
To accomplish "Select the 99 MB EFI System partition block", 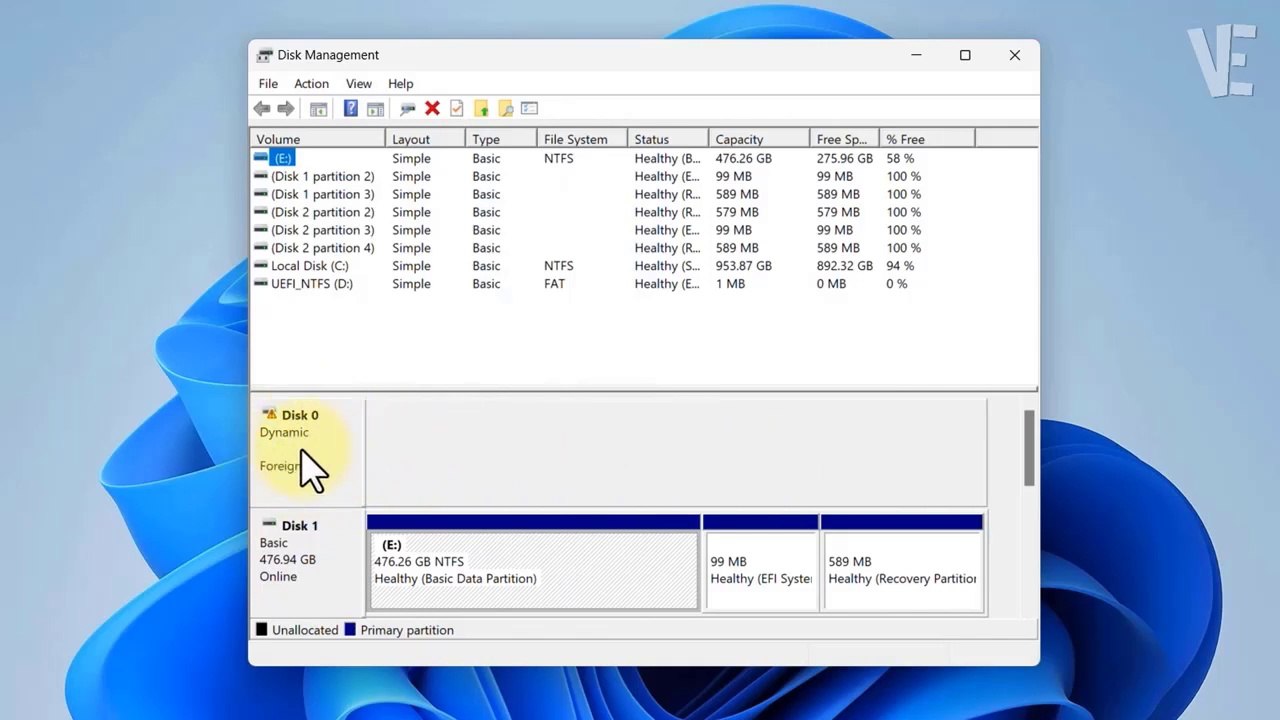I will 761,562.
